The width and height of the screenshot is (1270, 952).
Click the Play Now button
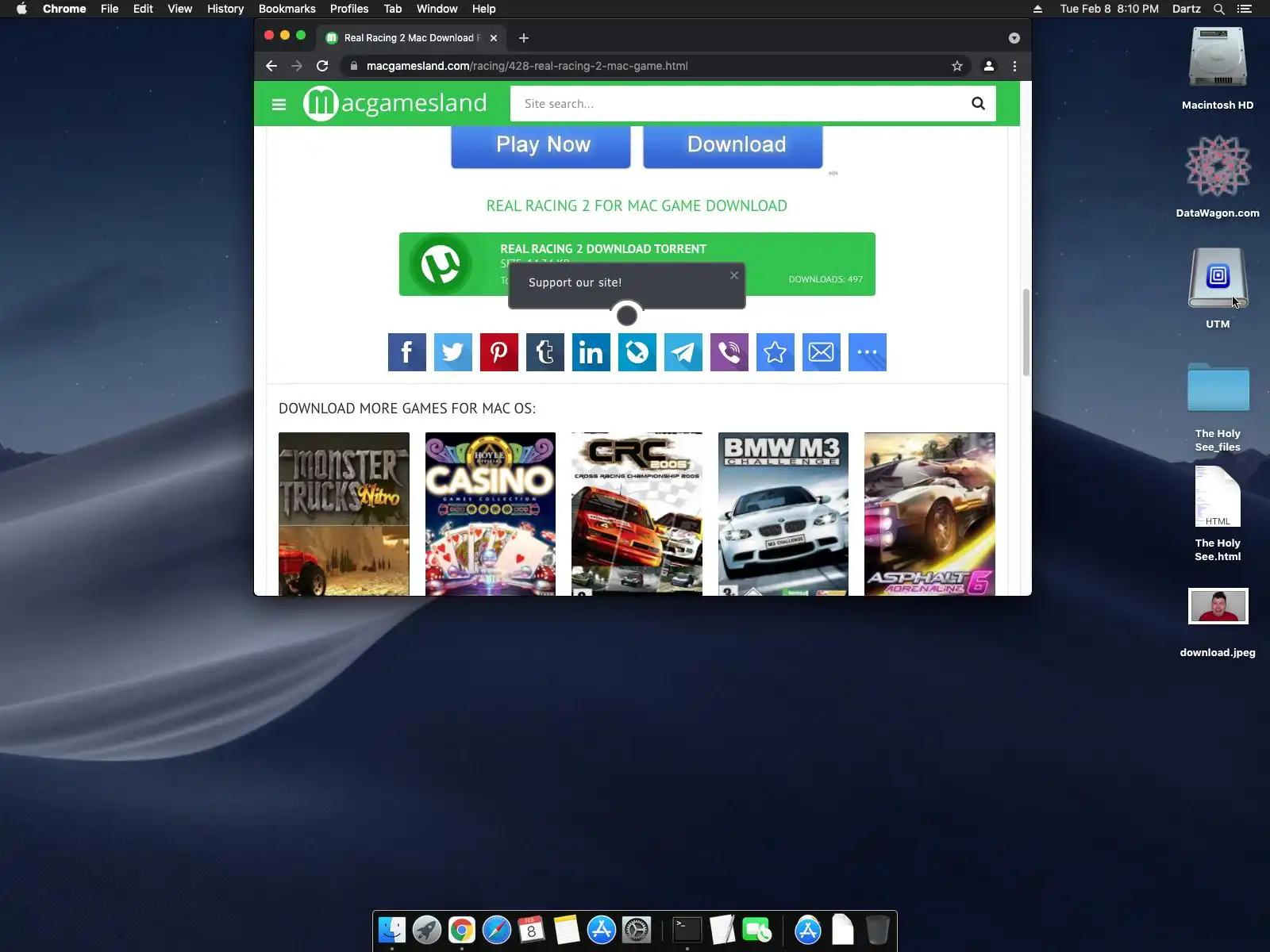[541, 145]
